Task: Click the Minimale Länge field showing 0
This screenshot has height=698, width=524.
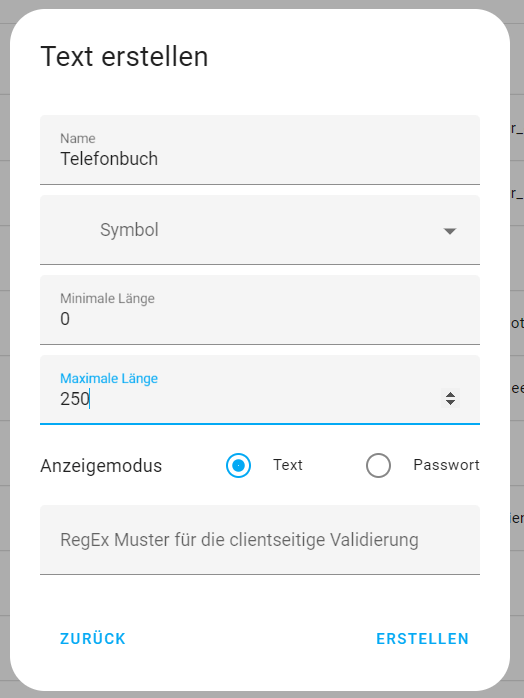Action: (260, 310)
